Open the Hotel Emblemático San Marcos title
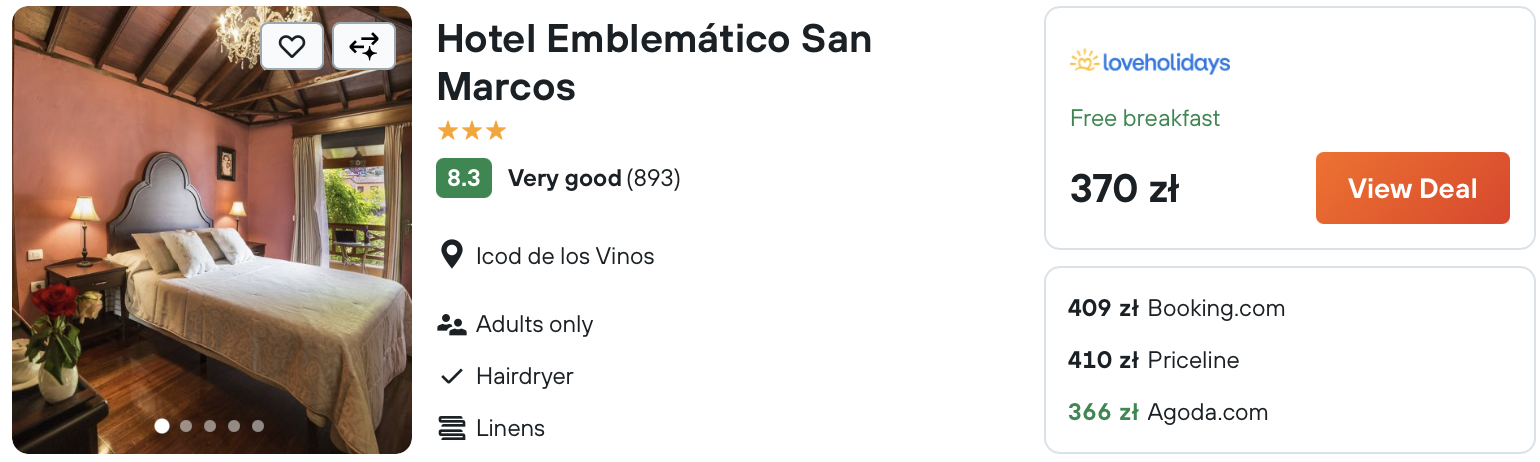The height and width of the screenshot is (462, 1540). point(654,63)
